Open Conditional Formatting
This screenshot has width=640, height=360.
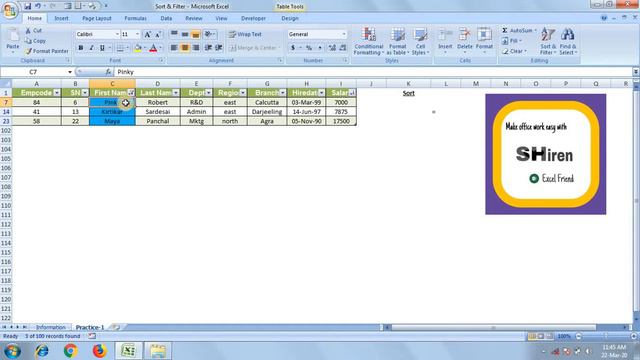click(x=369, y=41)
